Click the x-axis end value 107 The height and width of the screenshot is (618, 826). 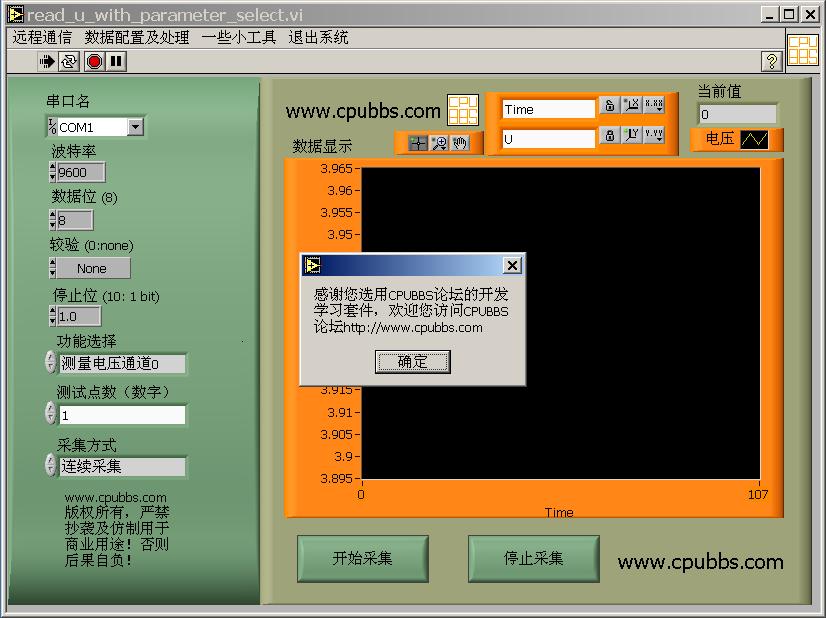[x=758, y=494]
